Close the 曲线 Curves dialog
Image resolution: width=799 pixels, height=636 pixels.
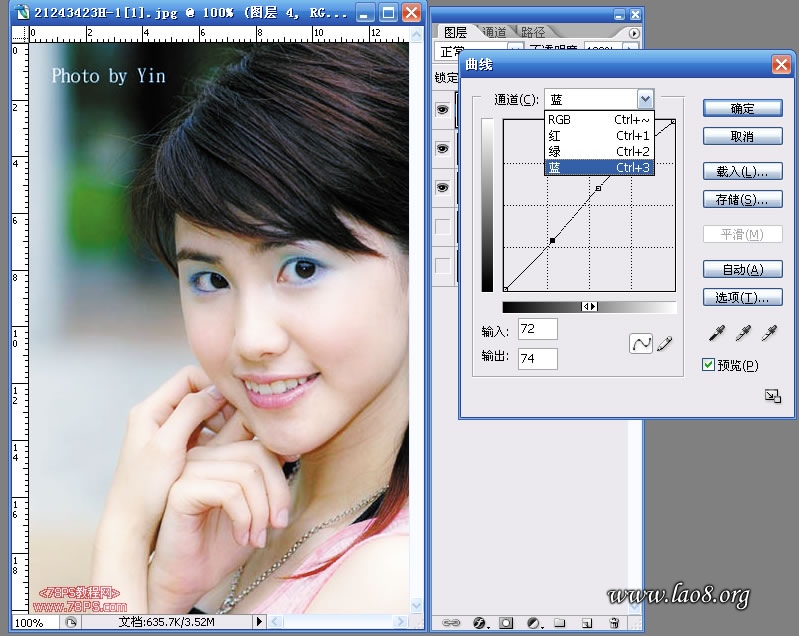point(781,65)
